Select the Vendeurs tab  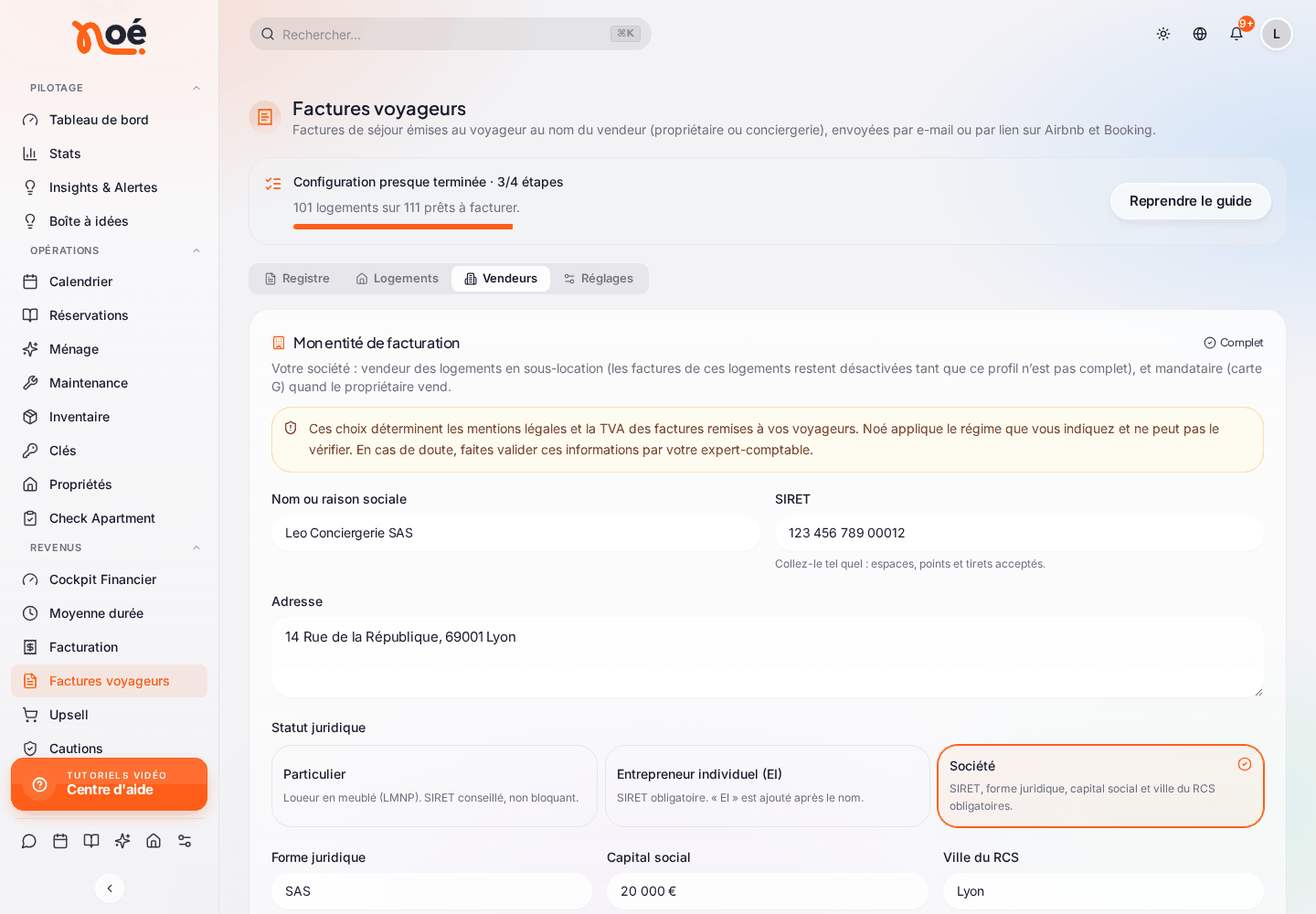tap(501, 279)
